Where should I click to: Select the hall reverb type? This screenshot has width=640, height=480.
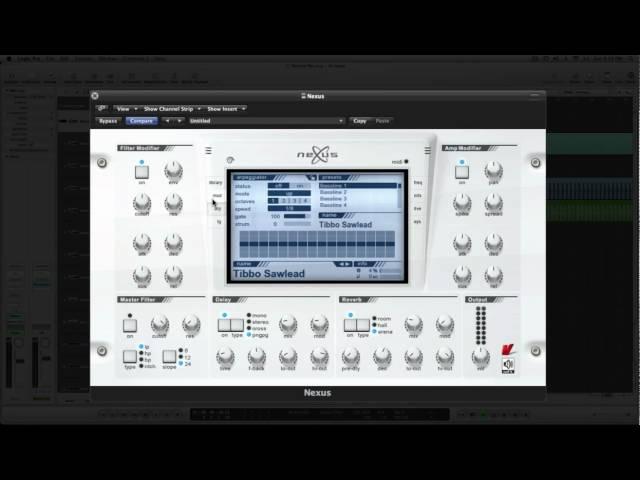tap(380, 325)
